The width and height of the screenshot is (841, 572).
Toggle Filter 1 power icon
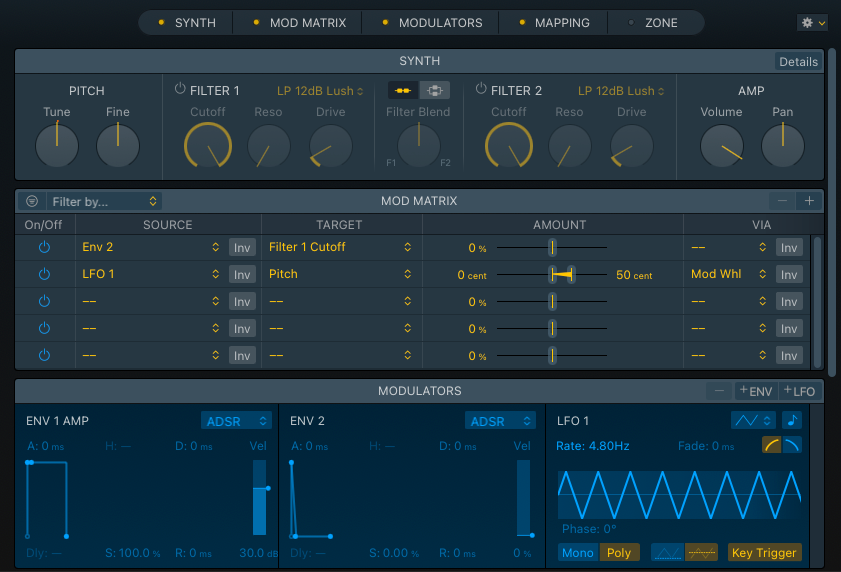(x=180, y=89)
